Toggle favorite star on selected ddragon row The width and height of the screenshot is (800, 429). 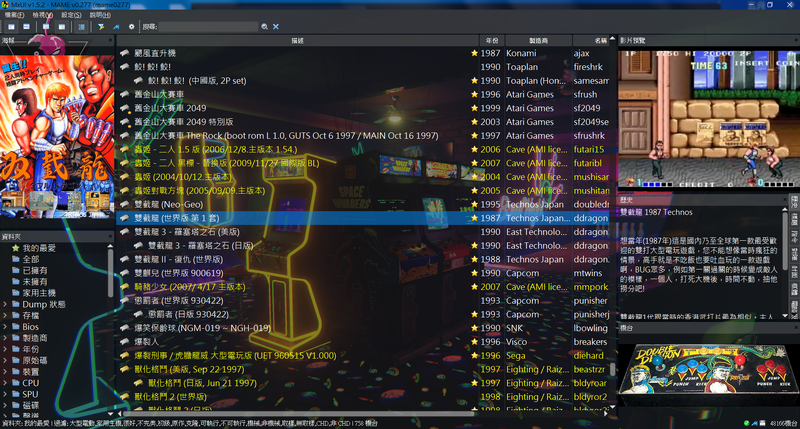point(474,218)
